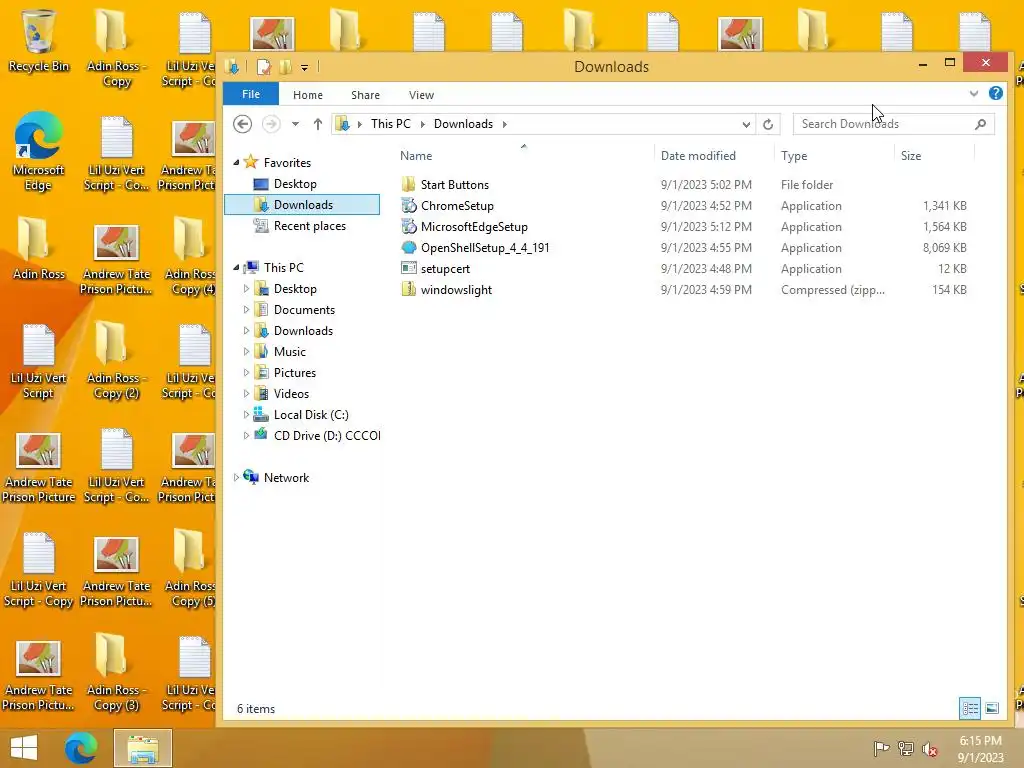This screenshot has height=768, width=1024.
Task: Go back with the Back arrow
Action: (x=242, y=124)
